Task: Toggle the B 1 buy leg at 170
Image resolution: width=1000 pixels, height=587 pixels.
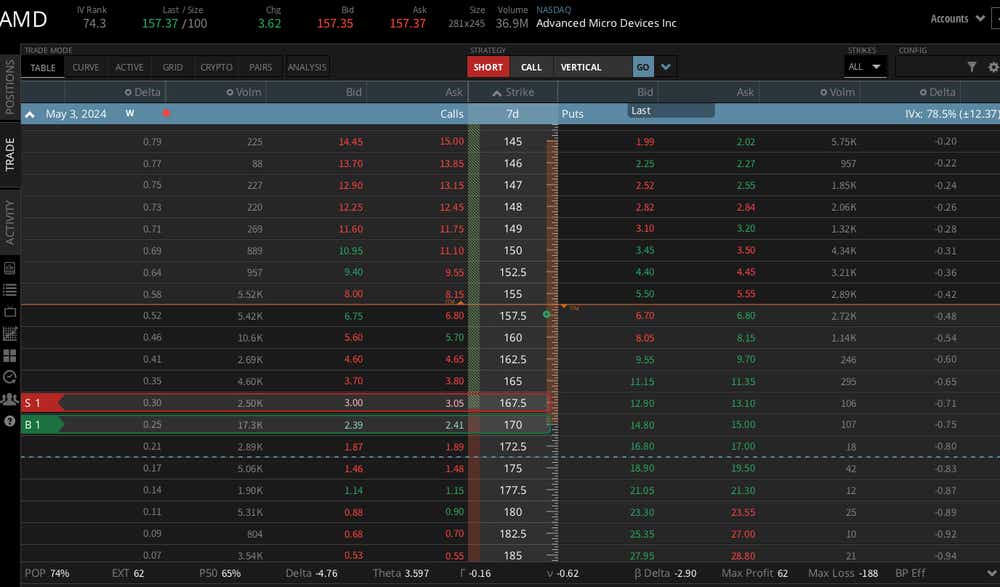Action: [42, 424]
